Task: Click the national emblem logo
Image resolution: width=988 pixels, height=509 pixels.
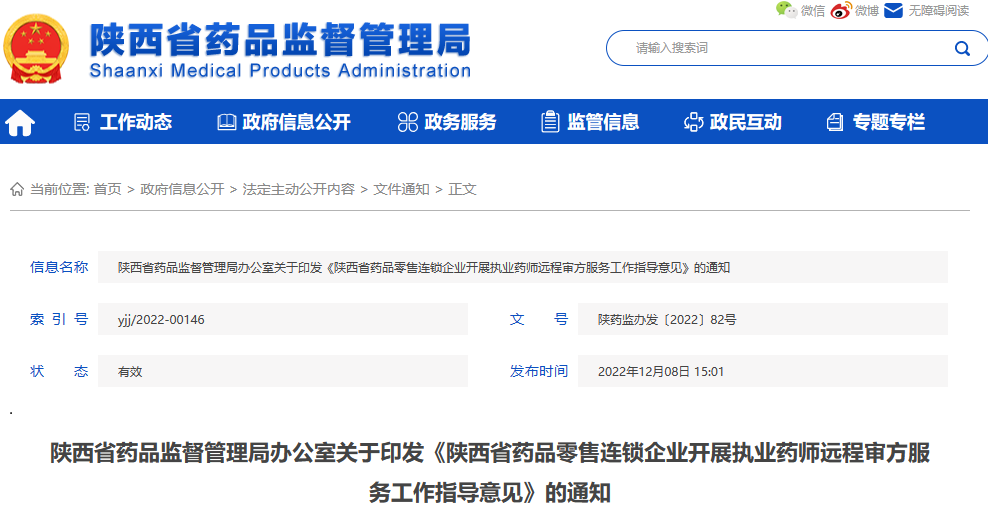Action: coord(37,47)
